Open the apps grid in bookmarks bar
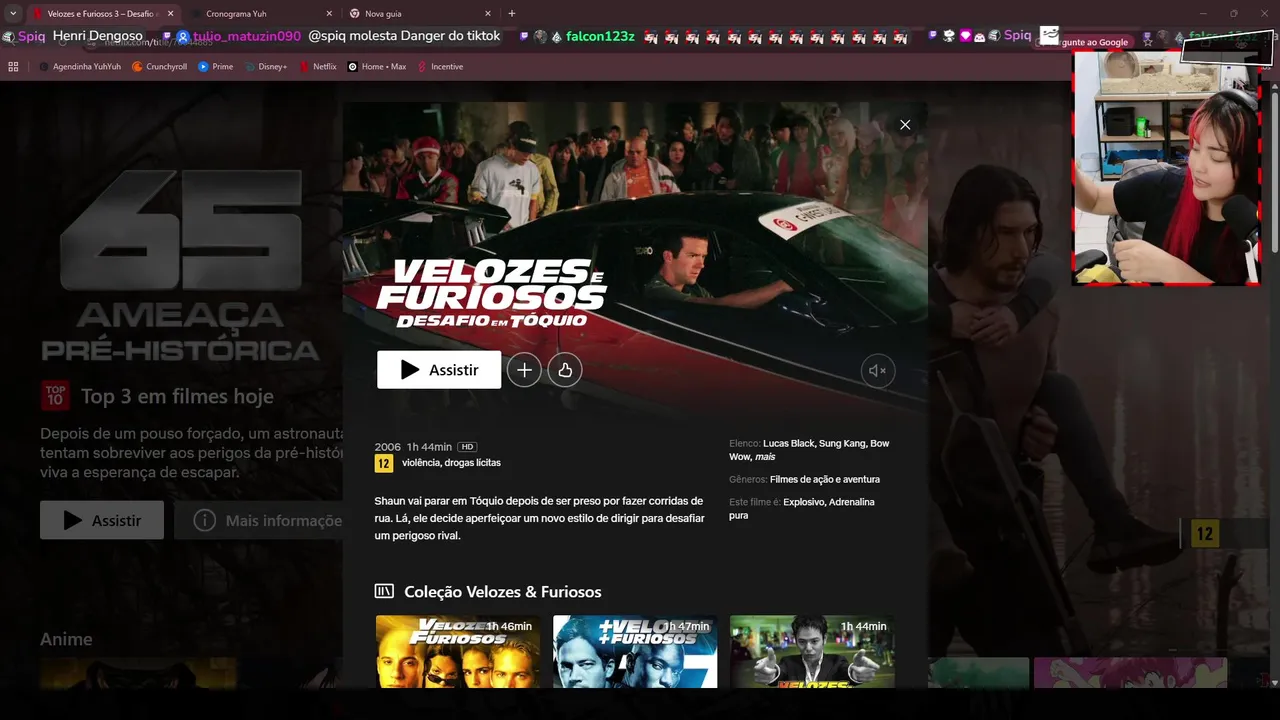Screen dimensions: 1280x720 click(x=13, y=67)
